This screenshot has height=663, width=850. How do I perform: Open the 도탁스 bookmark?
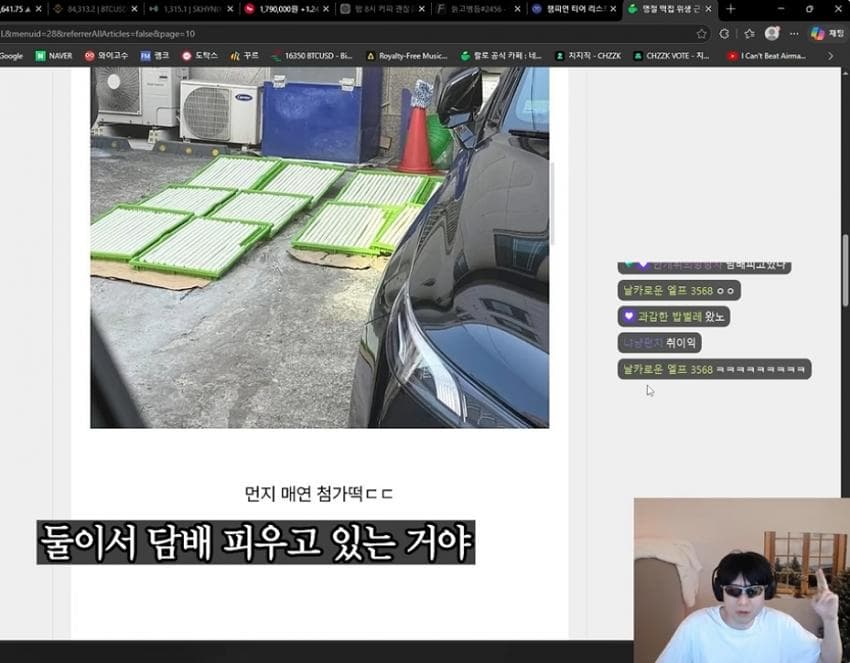(199, 56)
